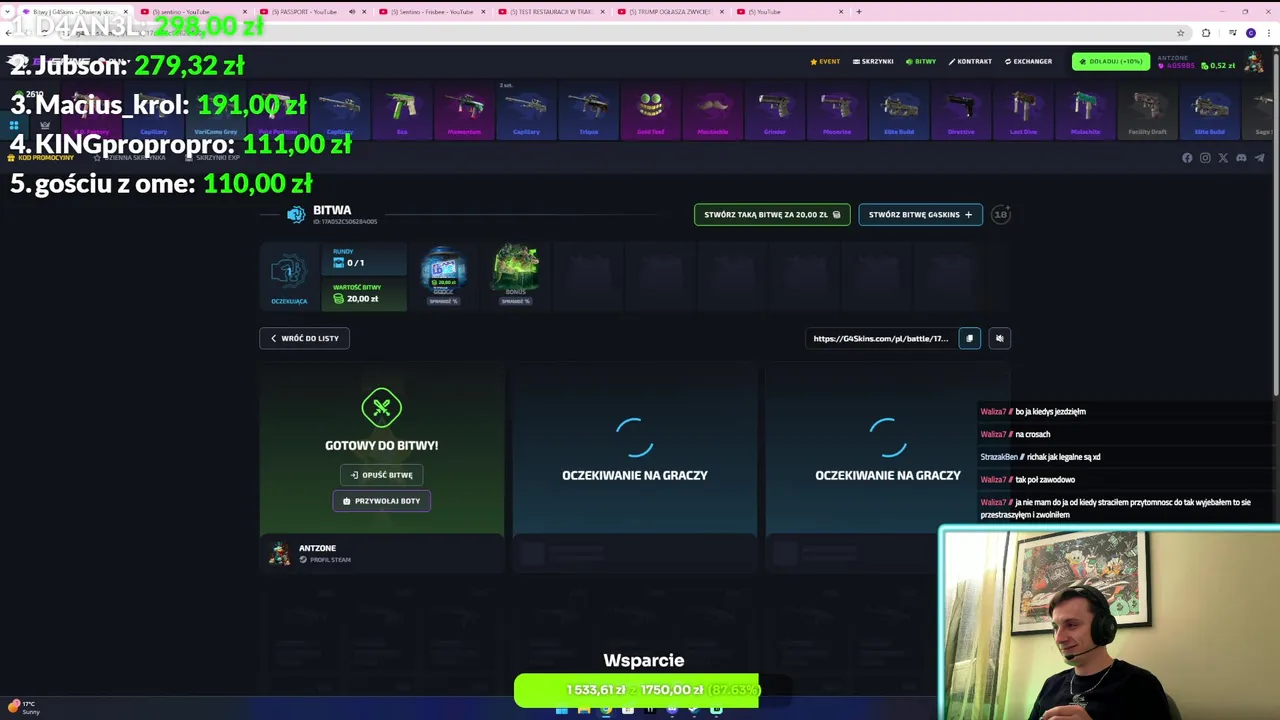
Task: Click the Triqua skin in drop feed
Action: [588, 112]
